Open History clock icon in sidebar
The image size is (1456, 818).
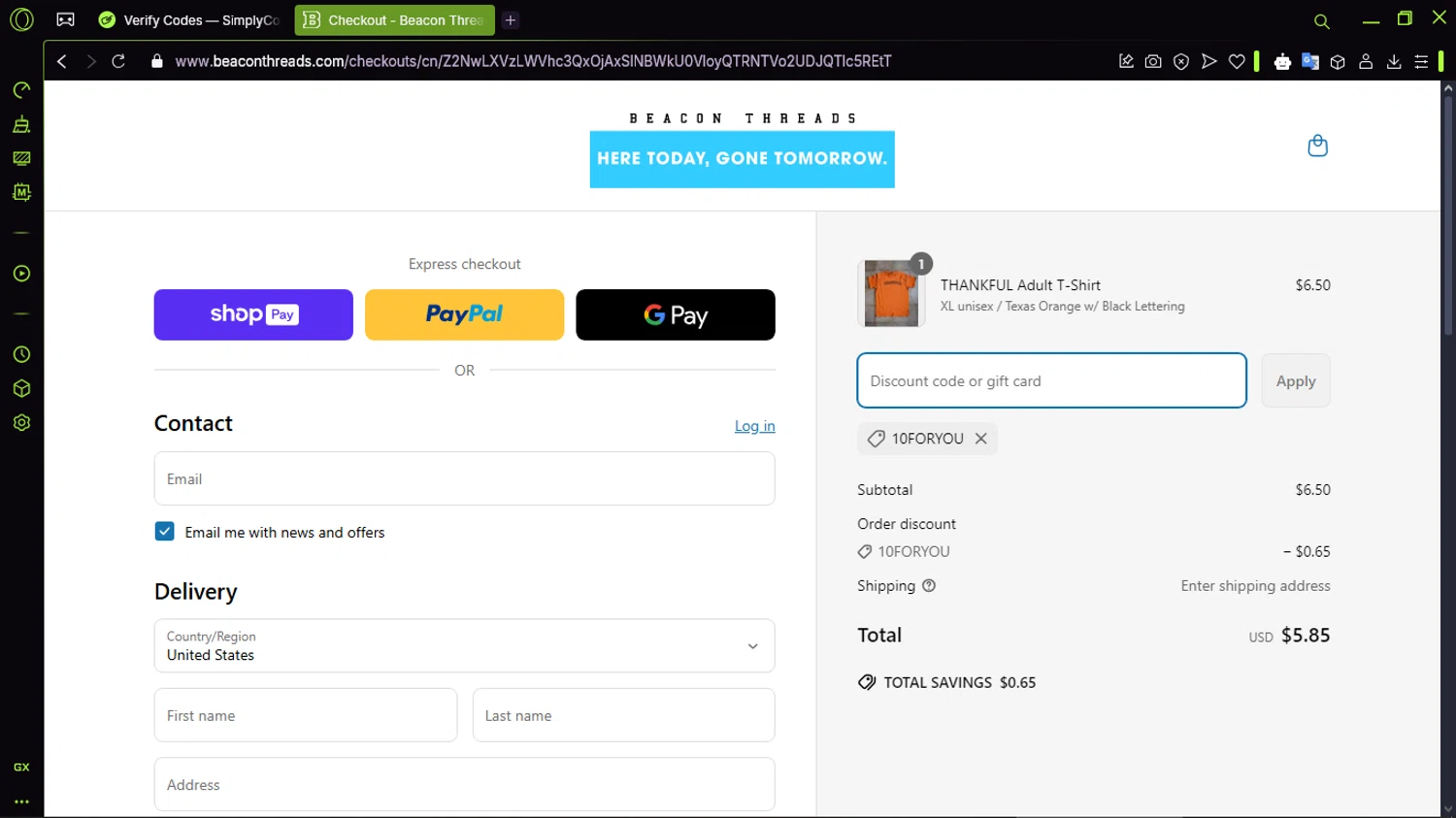pyautogui.click(x=21, y=354)
